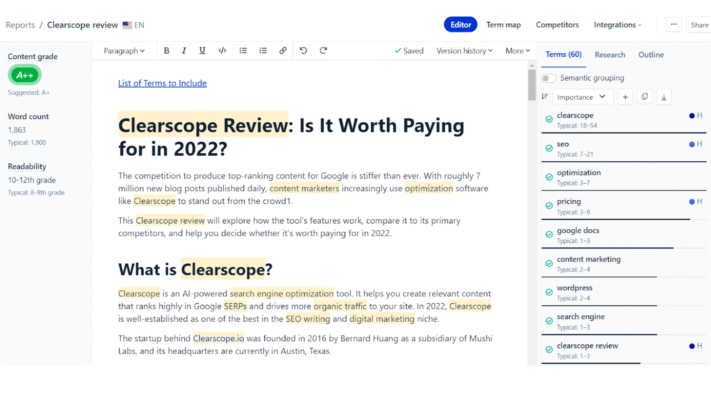Create a bulleted list

coord(243,51)
